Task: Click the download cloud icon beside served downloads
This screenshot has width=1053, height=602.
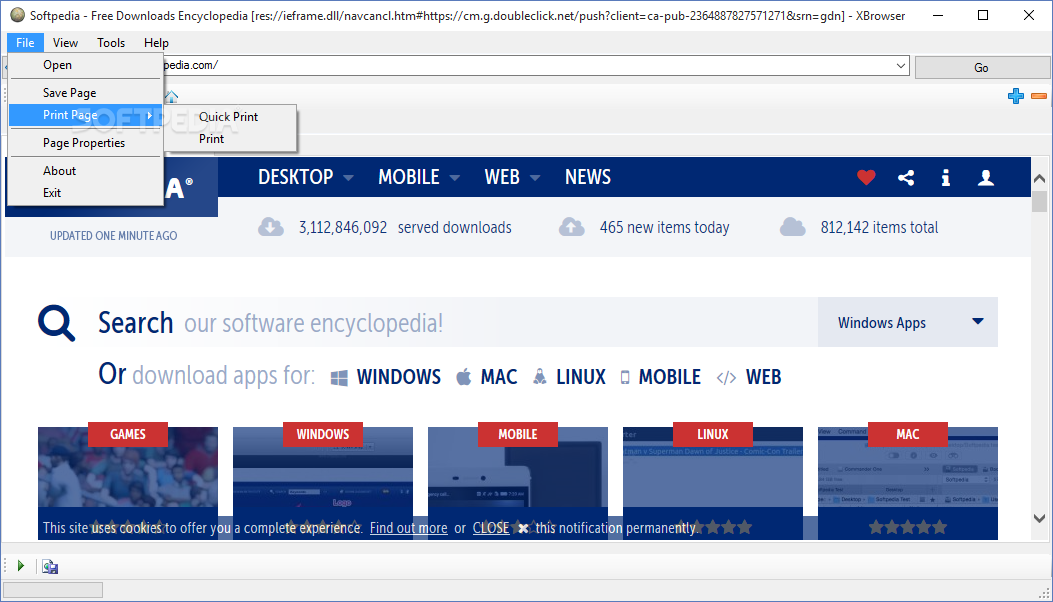Action: tap(271, 227)
